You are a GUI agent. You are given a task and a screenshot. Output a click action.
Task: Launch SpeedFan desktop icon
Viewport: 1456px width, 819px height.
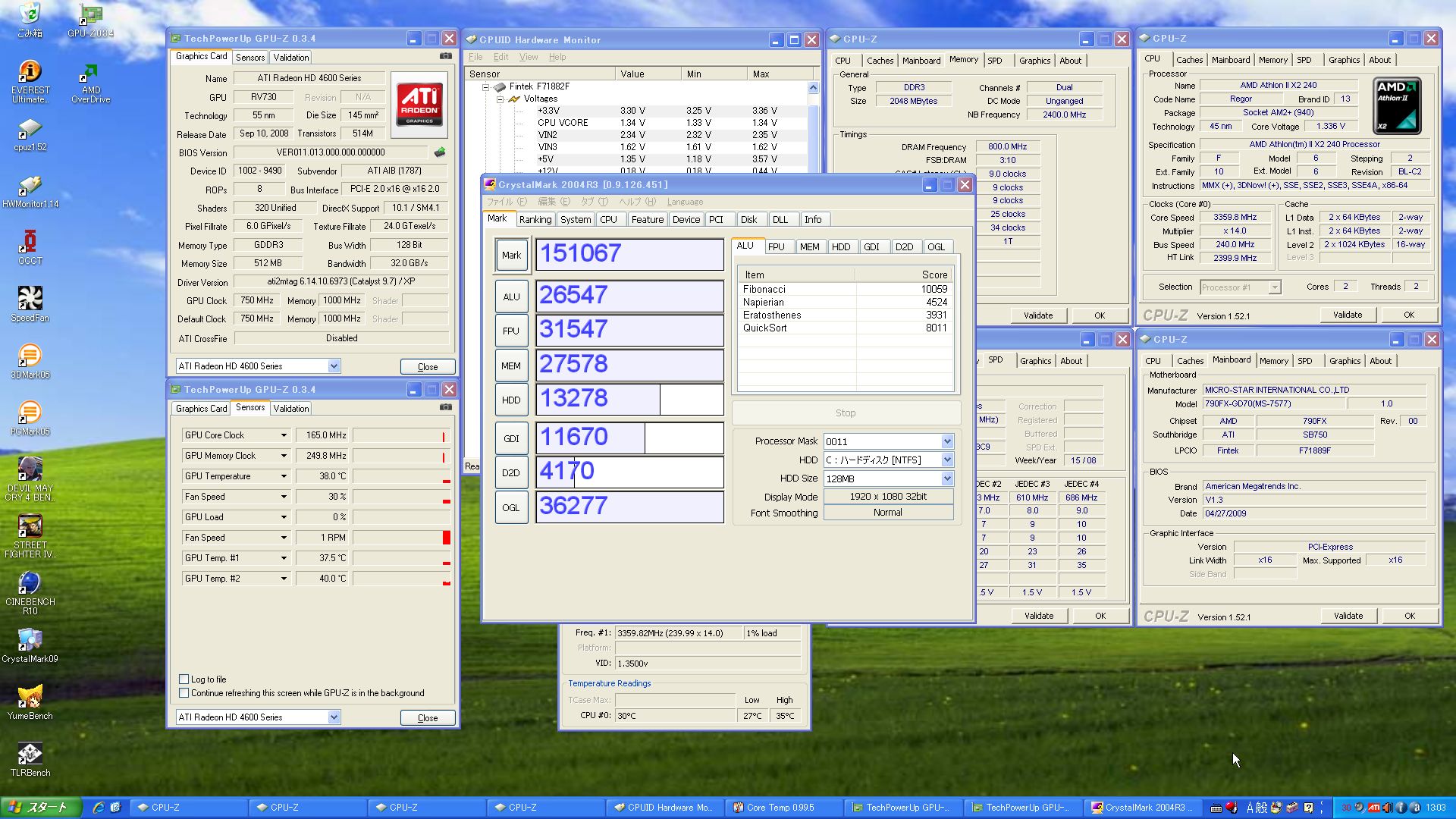30,304
